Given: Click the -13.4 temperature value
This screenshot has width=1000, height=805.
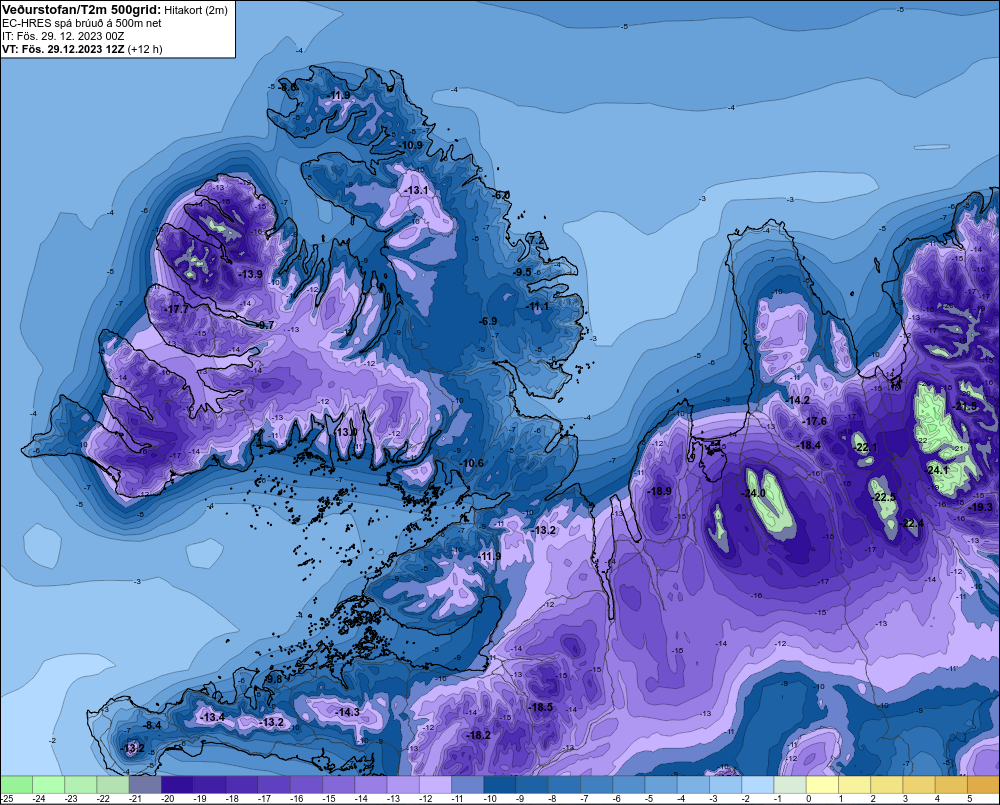Looking at the screenshot, I should coord(213,717).
